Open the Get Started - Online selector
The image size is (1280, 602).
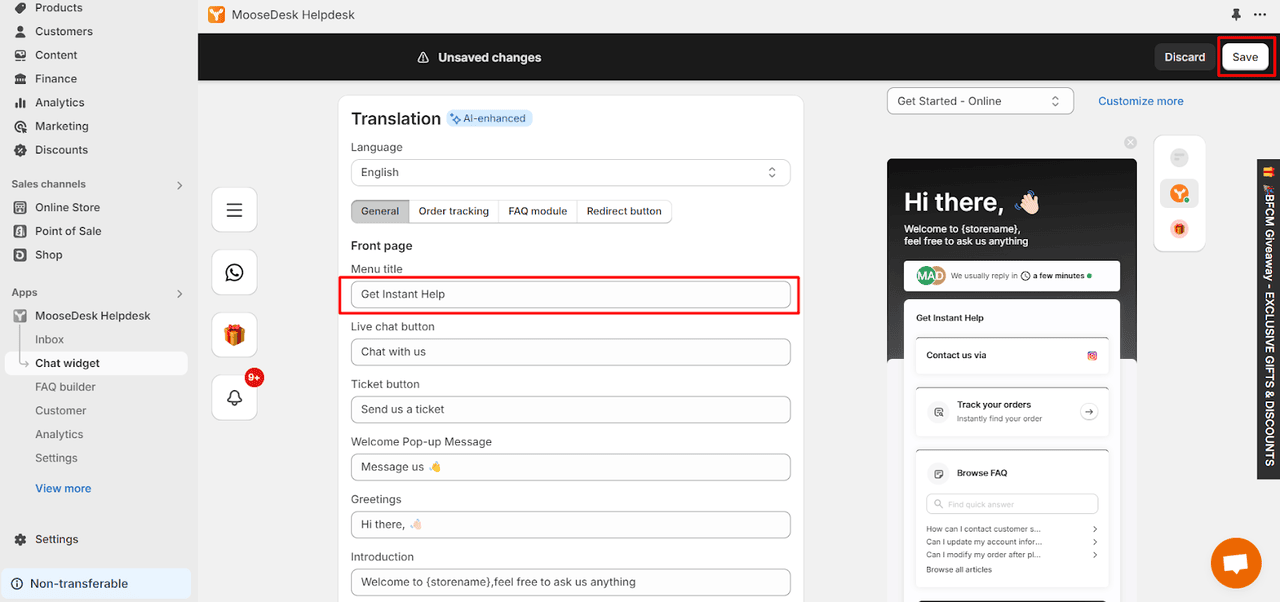point(979,100)
